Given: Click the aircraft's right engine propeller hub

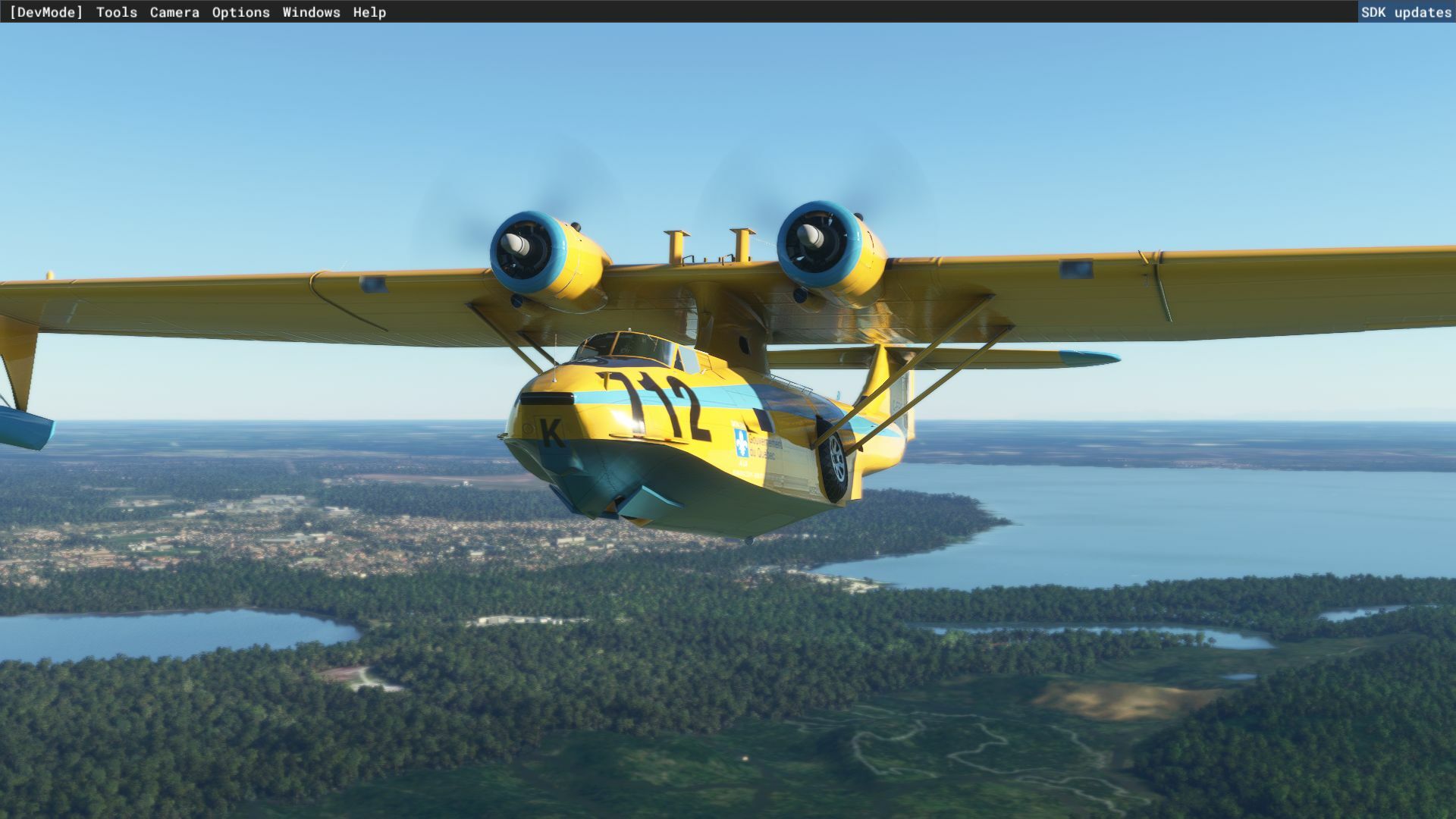Looking at the screenshot, I should pyautogui.click(x=808, y=236).
